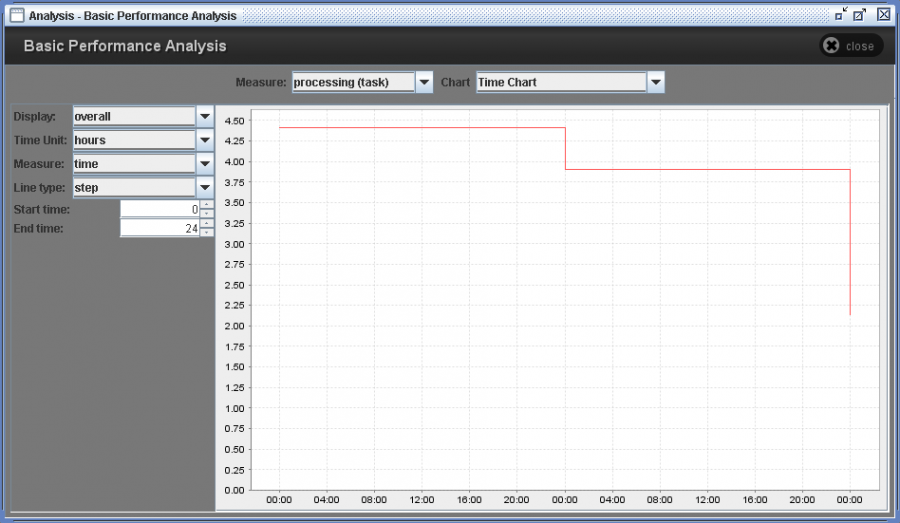The image size is (900, 523).
Task: Expand the Time Chart dropdown arrow
Action: [656, 82]
